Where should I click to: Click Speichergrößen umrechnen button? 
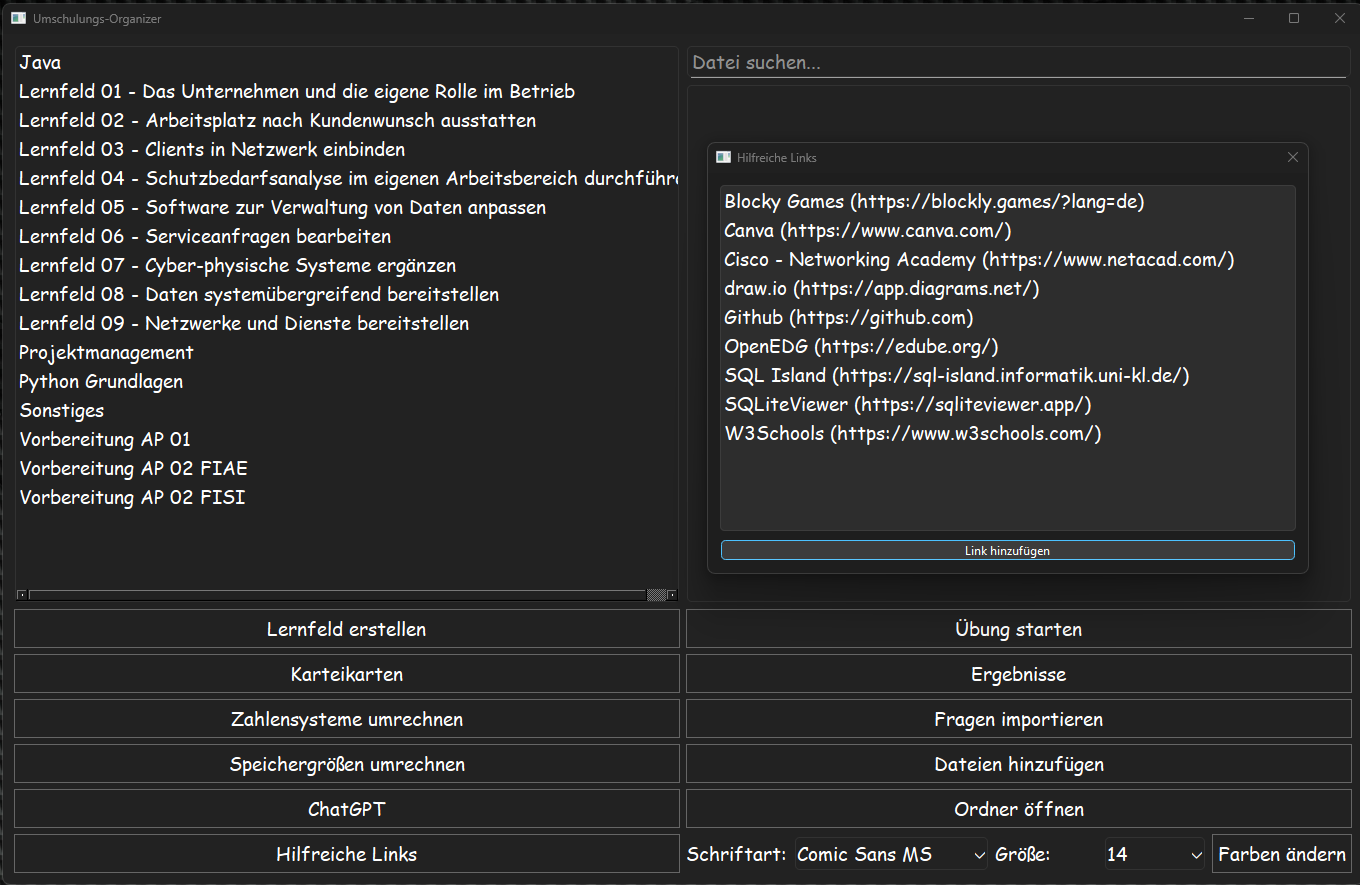point(347,764)
